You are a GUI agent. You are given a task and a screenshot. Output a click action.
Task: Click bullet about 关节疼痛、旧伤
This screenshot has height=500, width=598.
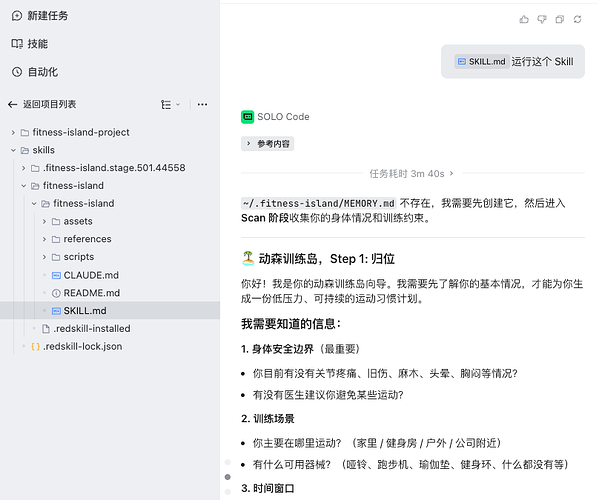(x=385, y=373)
